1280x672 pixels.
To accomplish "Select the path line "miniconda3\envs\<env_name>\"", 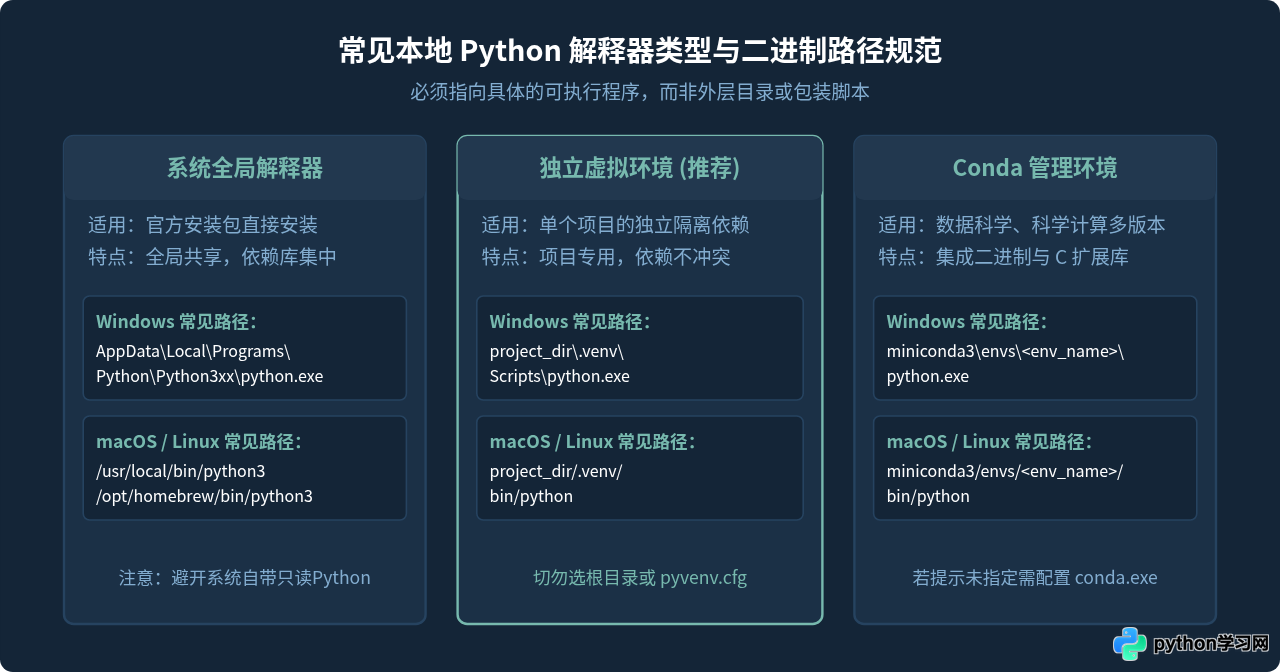I will point(1006,351).
